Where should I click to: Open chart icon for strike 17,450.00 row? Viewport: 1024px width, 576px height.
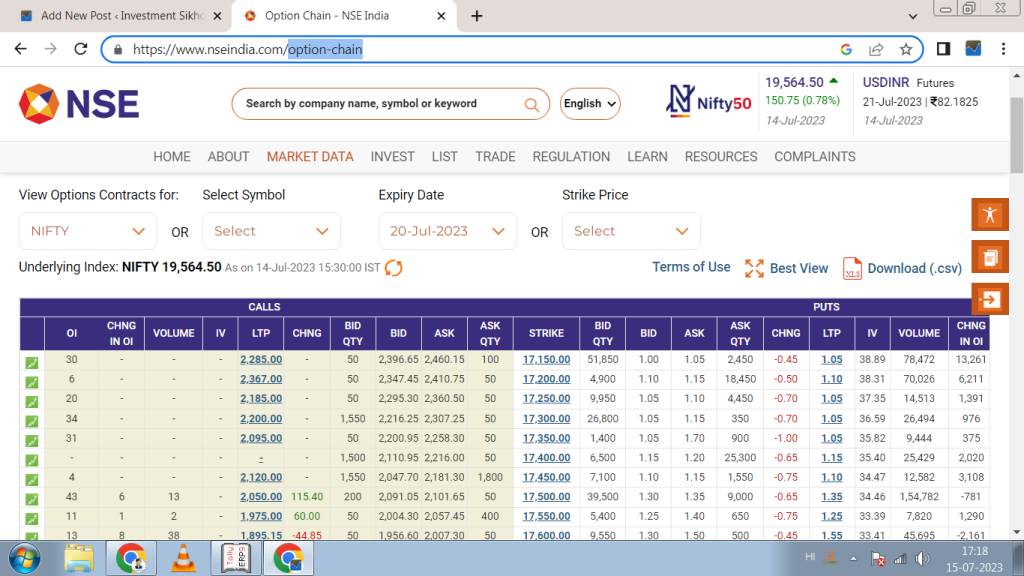31,480
